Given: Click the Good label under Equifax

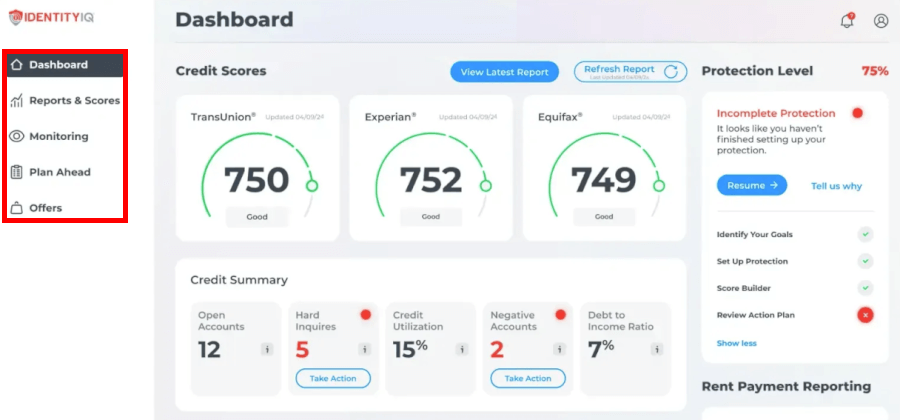Looking at the screenshot, I should pyautogui.click(x=604, y=217).
